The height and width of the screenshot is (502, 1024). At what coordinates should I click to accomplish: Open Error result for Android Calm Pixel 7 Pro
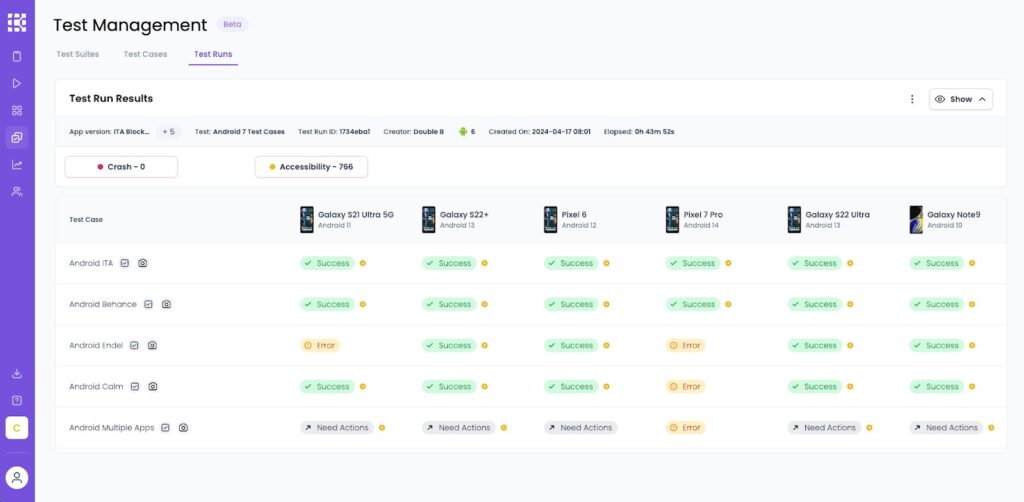click(686, 386)
